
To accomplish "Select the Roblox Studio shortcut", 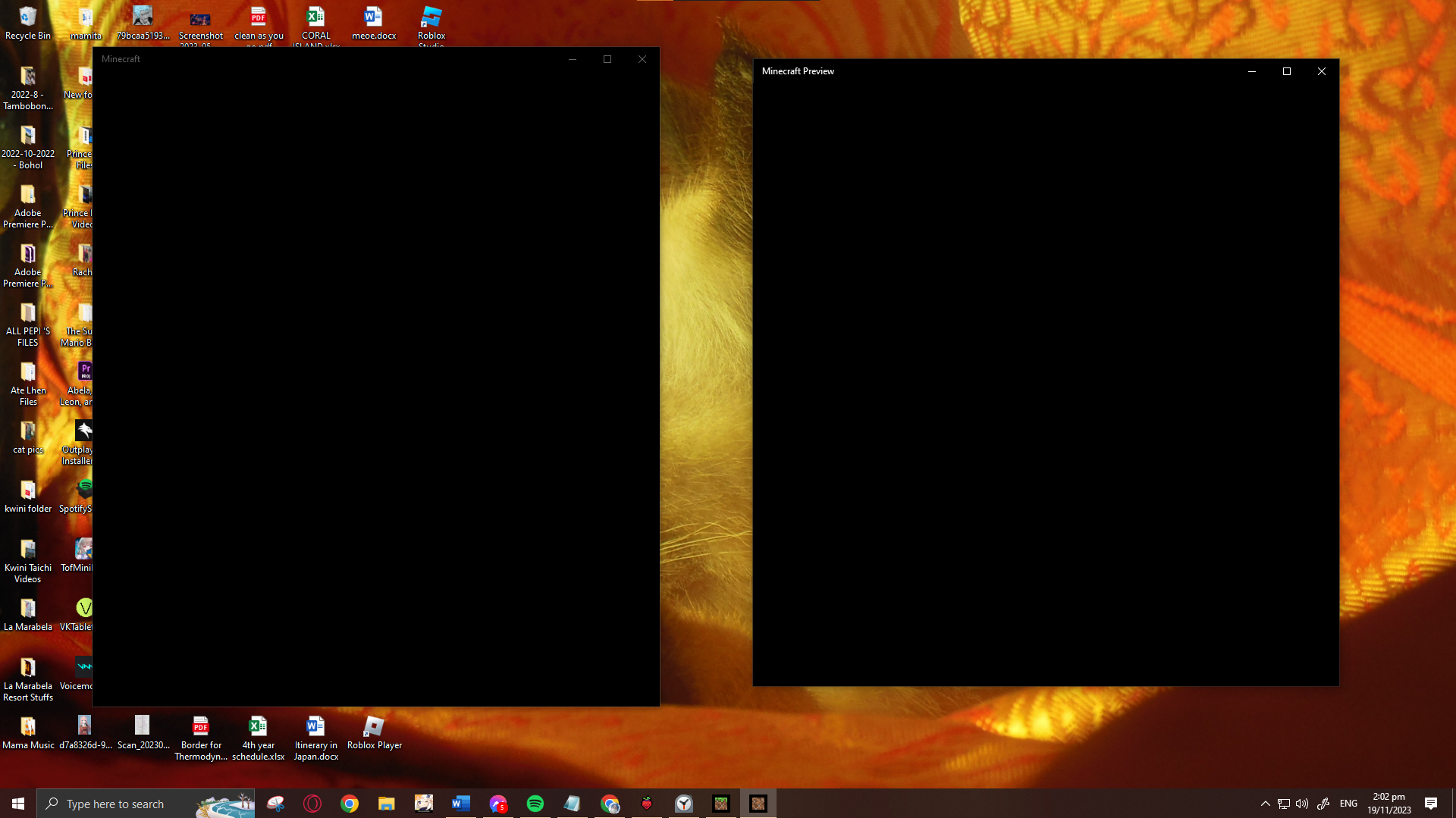I will (431, 25).
